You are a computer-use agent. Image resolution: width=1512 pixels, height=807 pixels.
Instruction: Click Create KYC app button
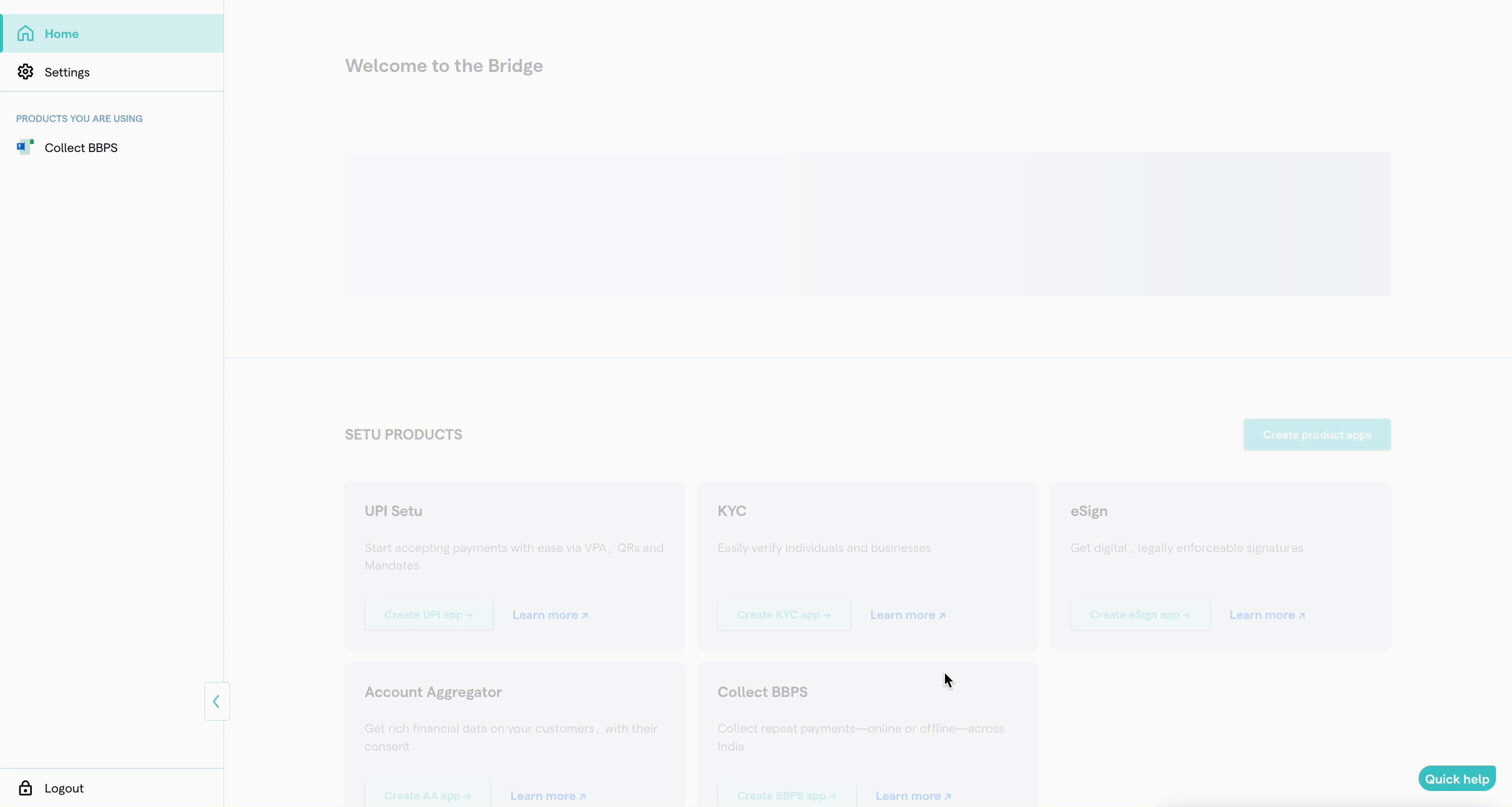click(783, 614)
